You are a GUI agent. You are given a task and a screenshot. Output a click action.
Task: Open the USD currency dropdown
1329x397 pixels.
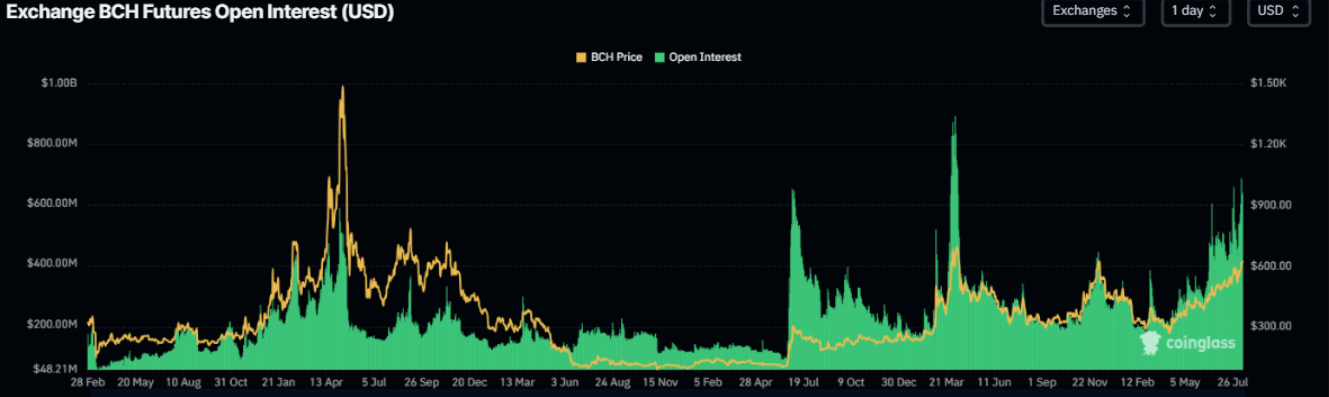pos(1279,11)
